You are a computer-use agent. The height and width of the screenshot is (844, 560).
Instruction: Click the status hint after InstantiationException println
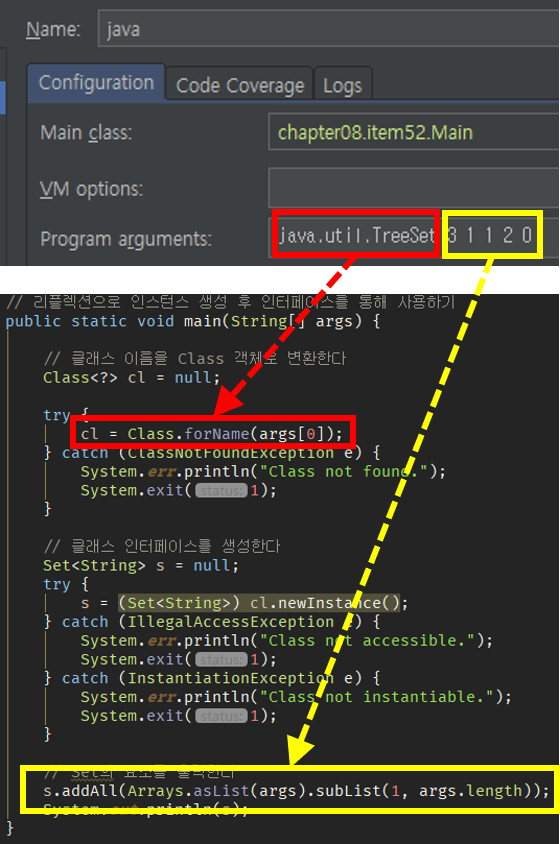[x=221, y=716]
